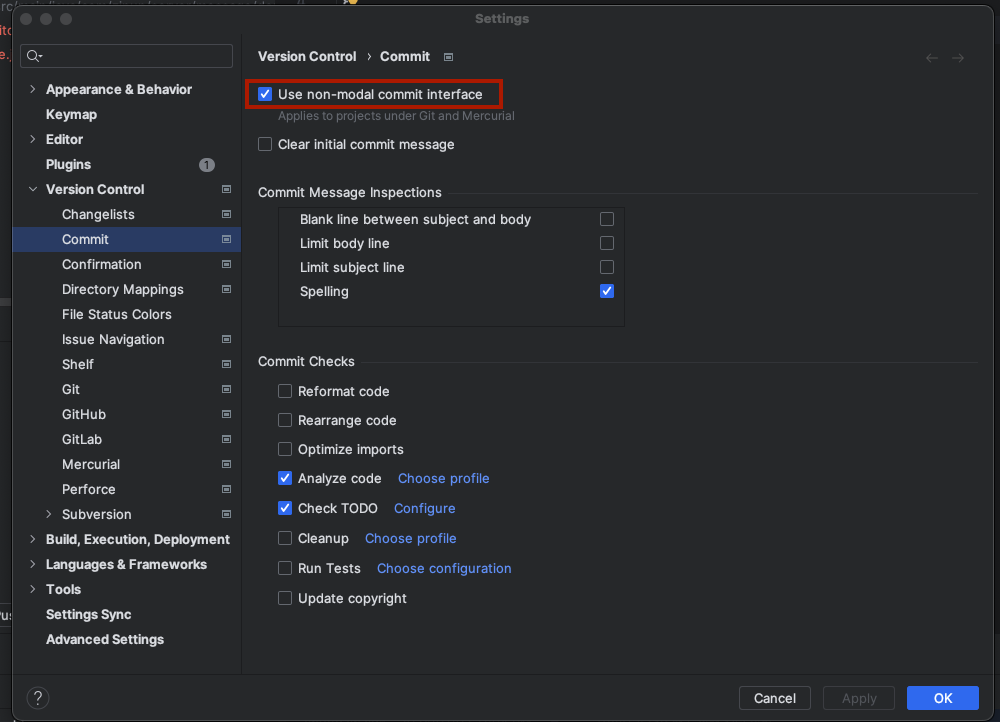This screenshot has height=722, width=1000.
Task: Expand the Appearance & Behavior section
Action: [33, 89]
